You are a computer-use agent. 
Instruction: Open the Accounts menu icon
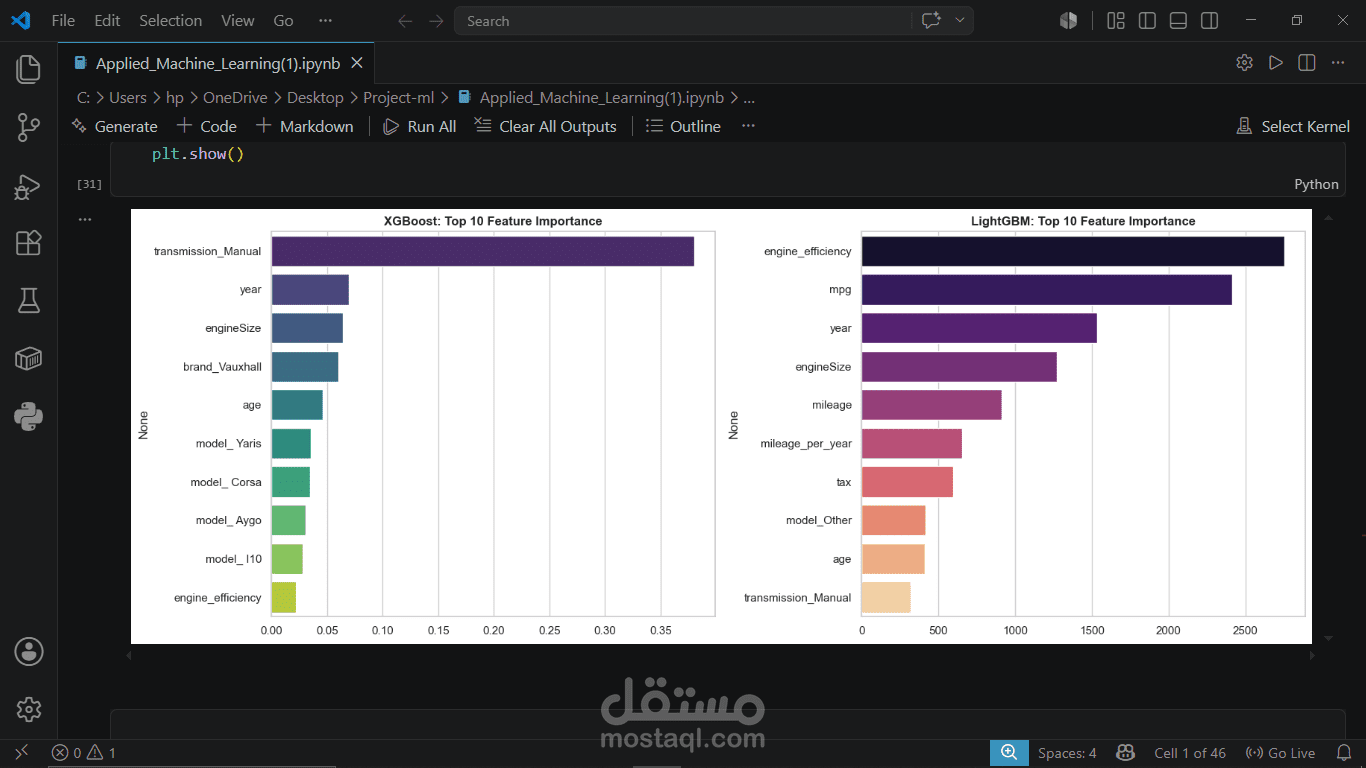(x=29, y=652)
